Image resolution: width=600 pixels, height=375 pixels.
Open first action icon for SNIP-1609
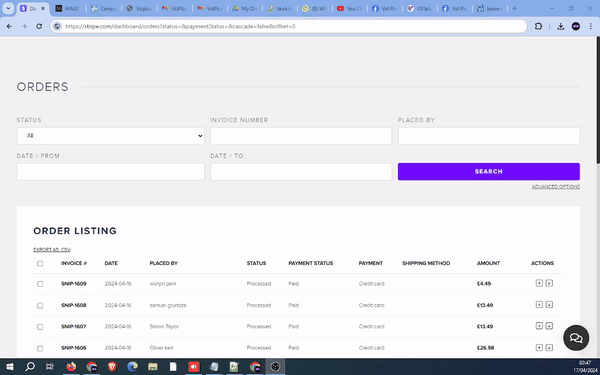pos(539,283)
